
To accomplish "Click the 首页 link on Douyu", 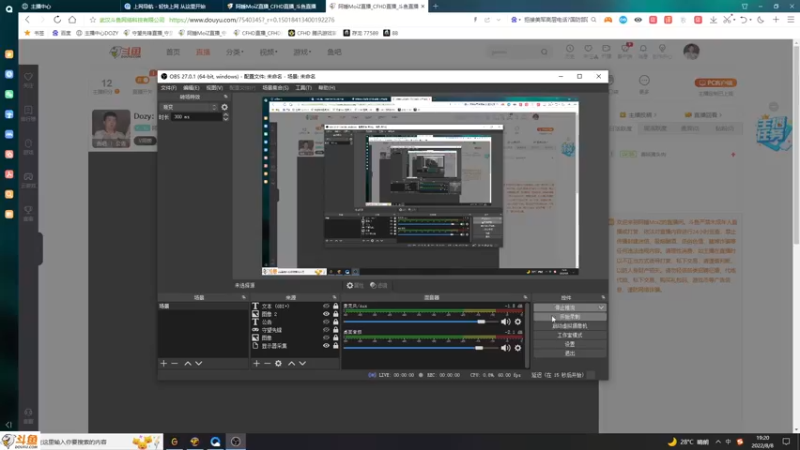I will coord(173,52).
